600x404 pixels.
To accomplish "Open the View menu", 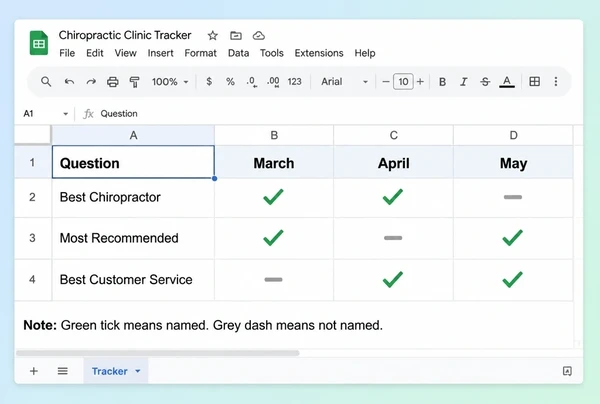I will pos(126,53).
